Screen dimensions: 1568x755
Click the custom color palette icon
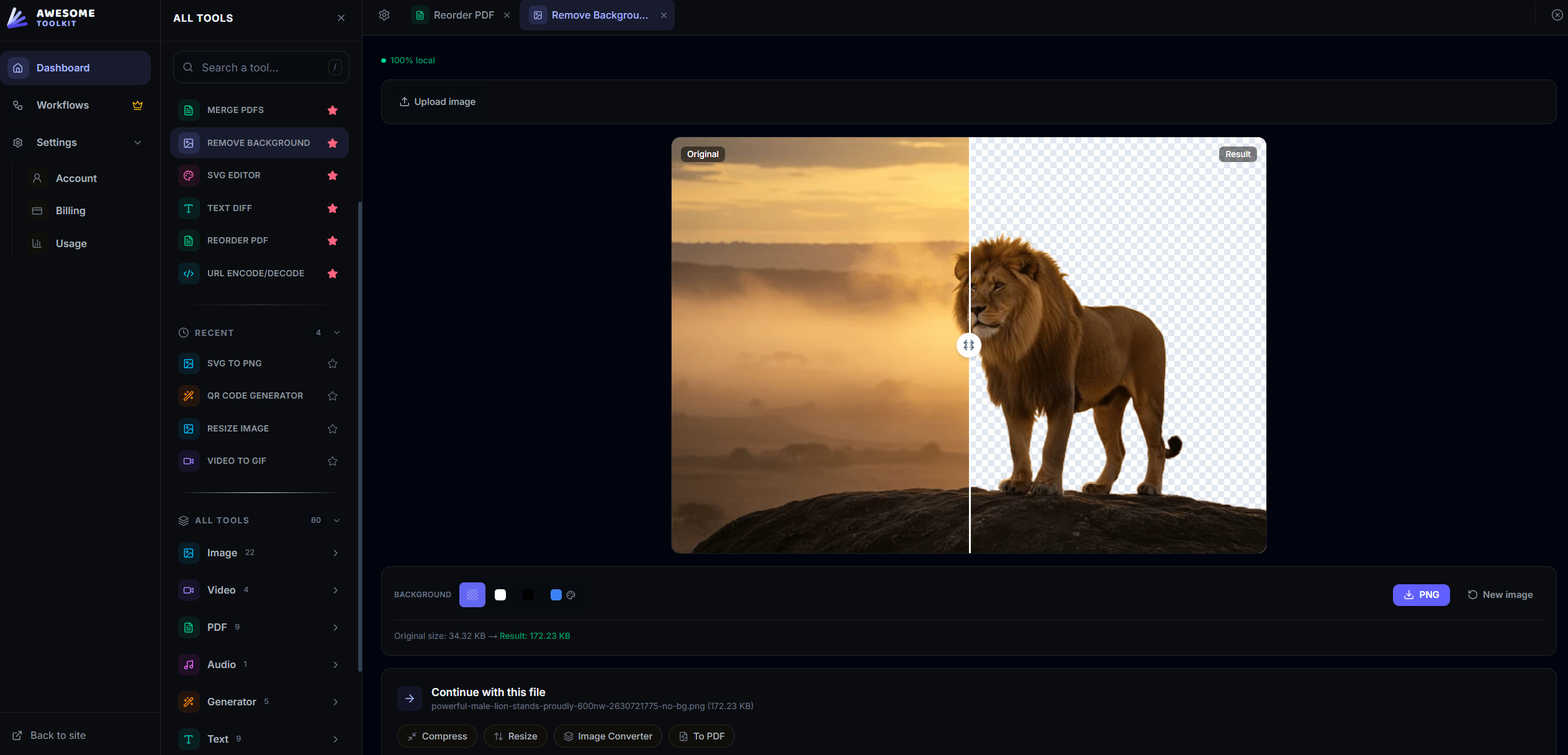coord(572,595)
